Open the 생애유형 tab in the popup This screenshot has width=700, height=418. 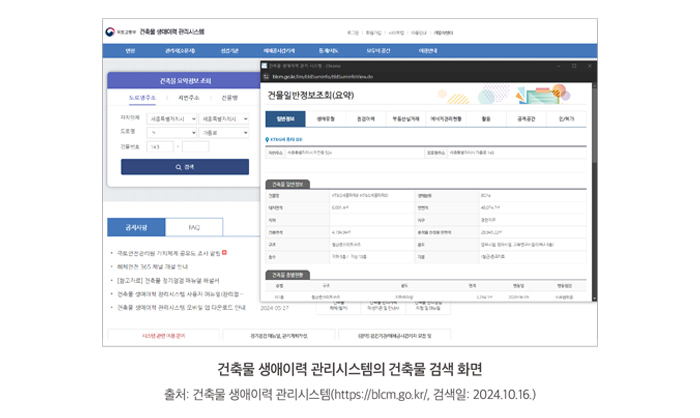[x=325, y=117]
